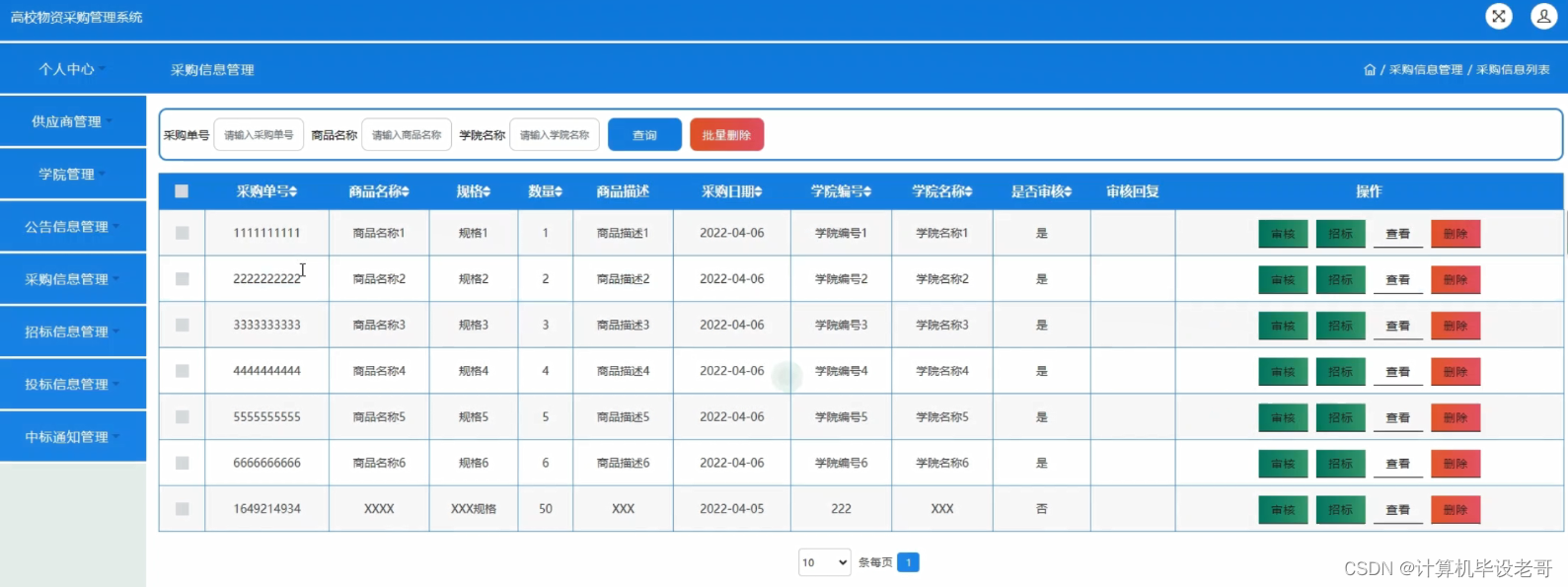Click 招标 for row 2222222222
This screenshot has height=587, width=1568.
point(1341,280)
